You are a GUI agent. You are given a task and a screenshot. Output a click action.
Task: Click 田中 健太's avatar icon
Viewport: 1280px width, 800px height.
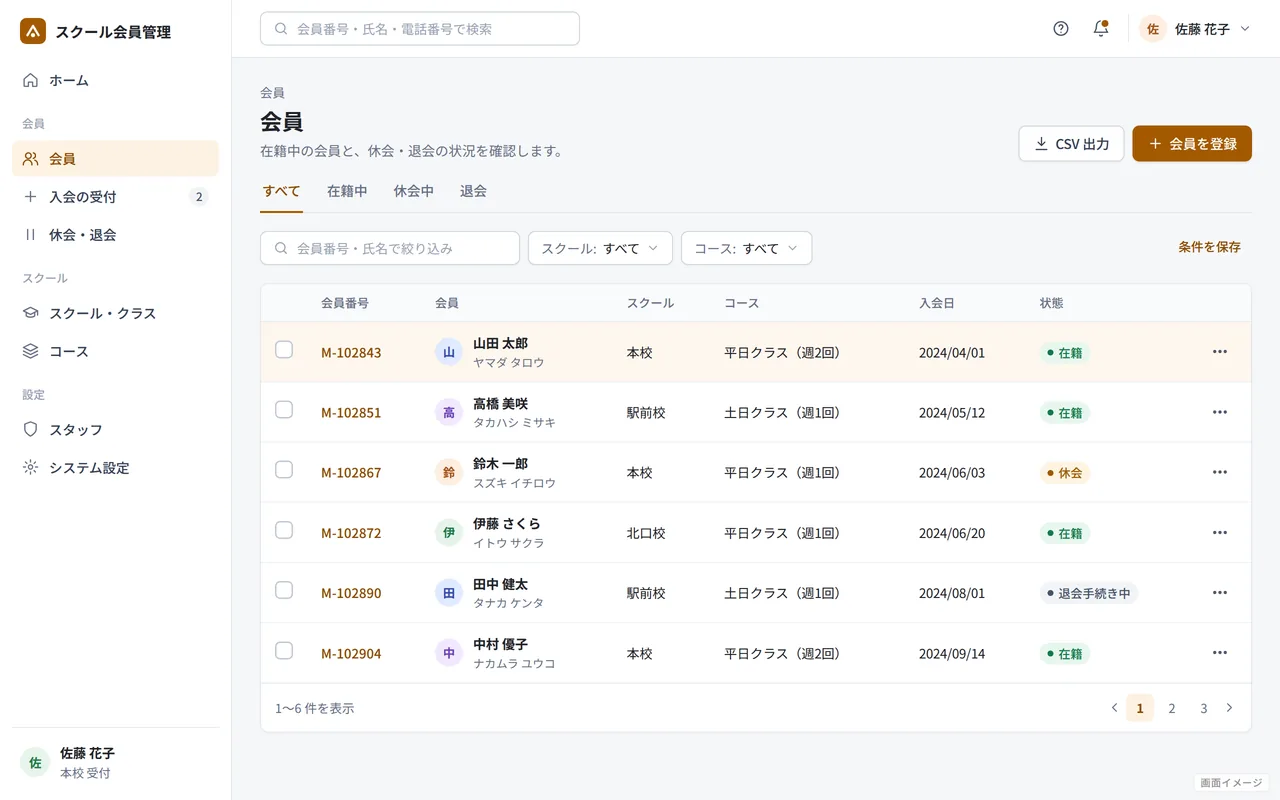449,593
